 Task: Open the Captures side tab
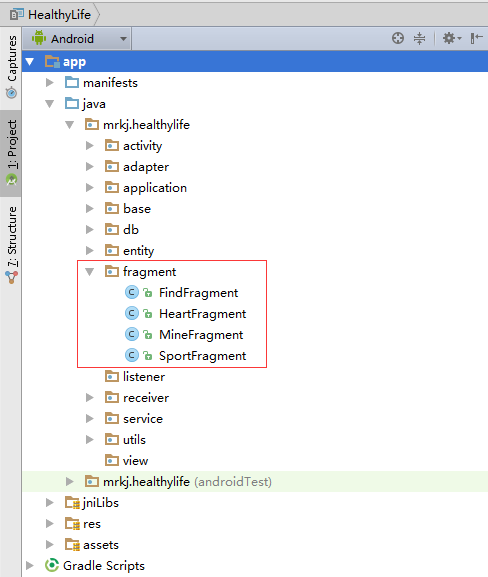[x=11, y=67]
